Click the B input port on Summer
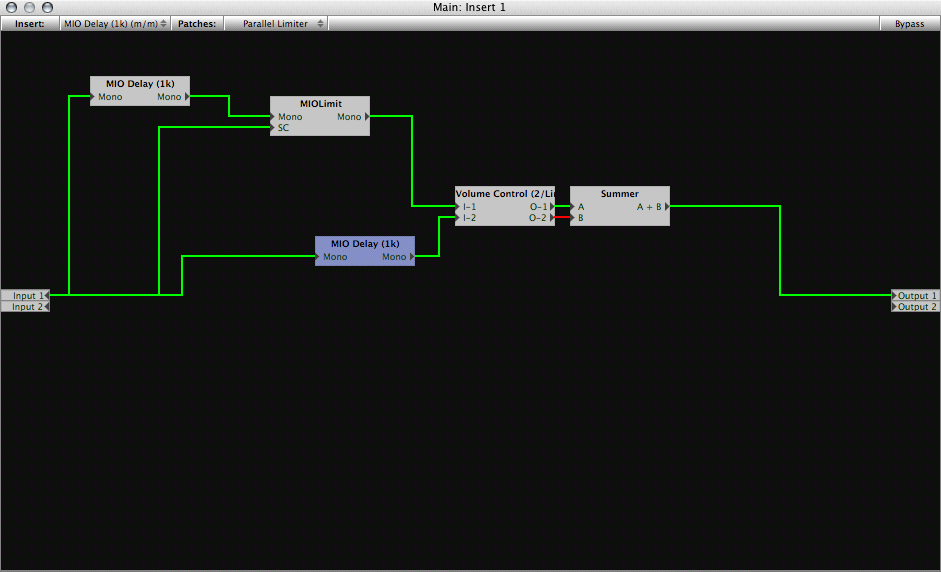Screen dimensions: 941x572 (x=577, y=218)
